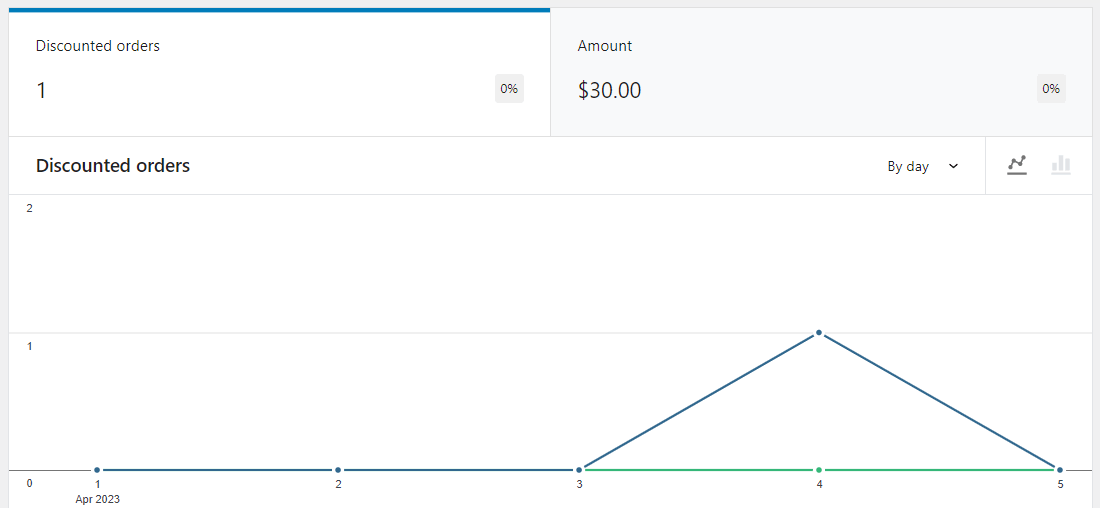This screenshot has width=1100, height=508.
Task: Switch to the bar chart view
Action: (1061, 165)
